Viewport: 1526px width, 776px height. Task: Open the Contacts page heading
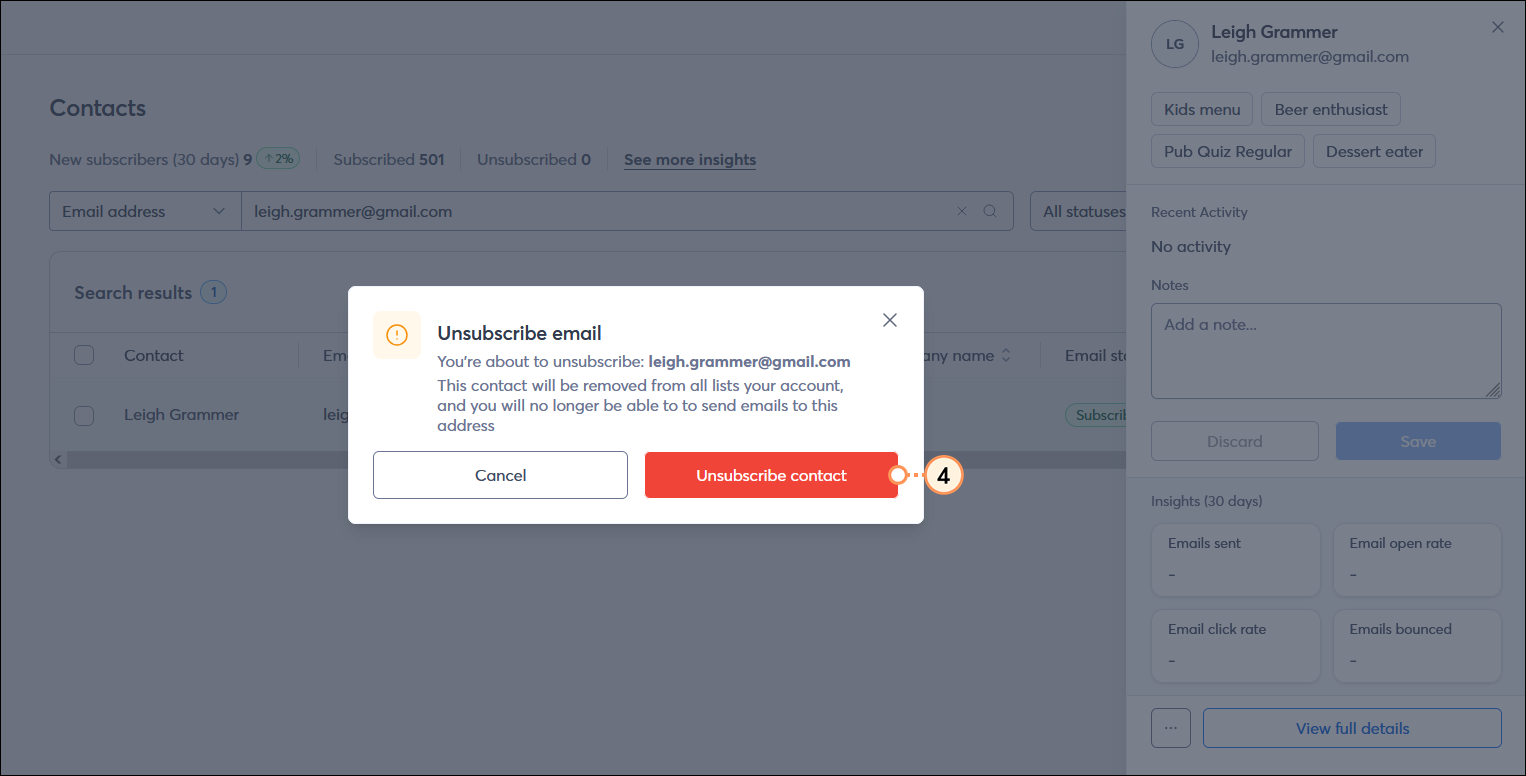click(97, 108)
